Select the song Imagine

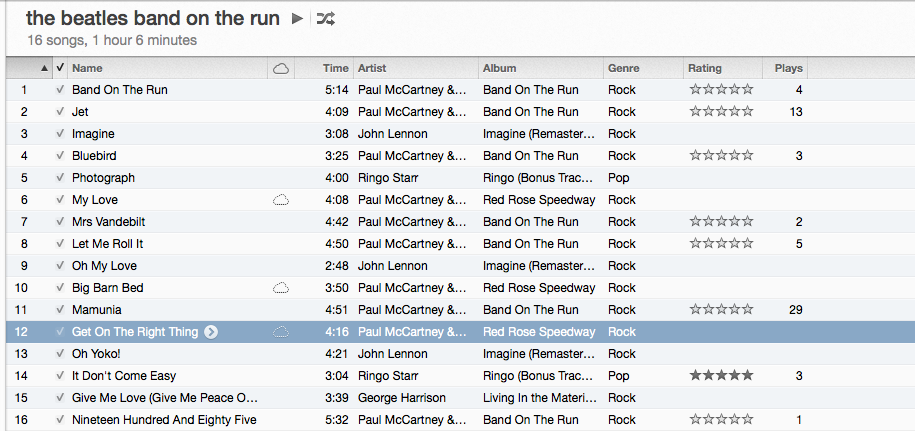pos(93,134)
